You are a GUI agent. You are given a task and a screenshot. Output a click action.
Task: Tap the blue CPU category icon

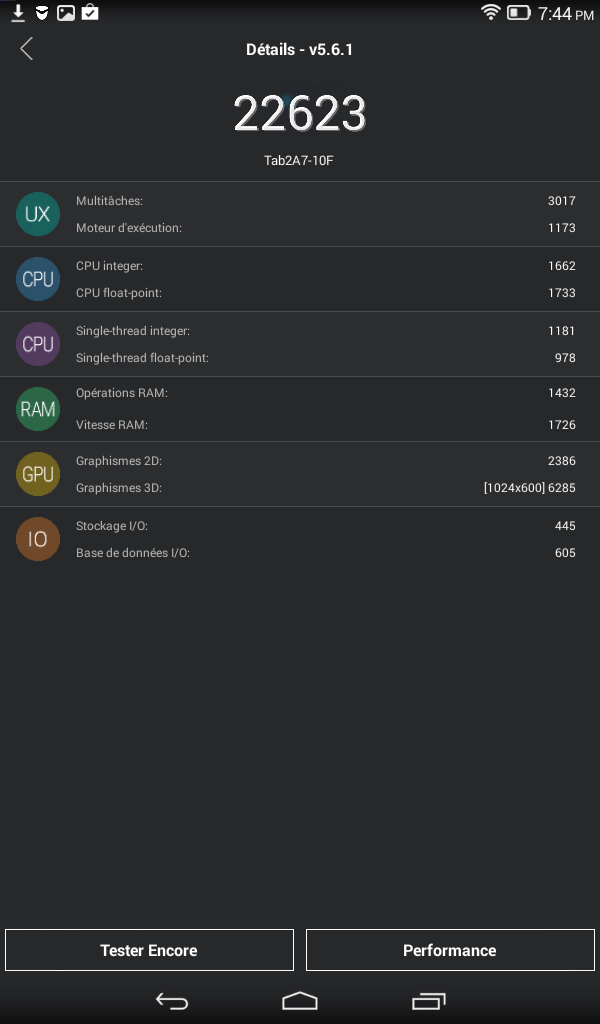click(38, 279)
